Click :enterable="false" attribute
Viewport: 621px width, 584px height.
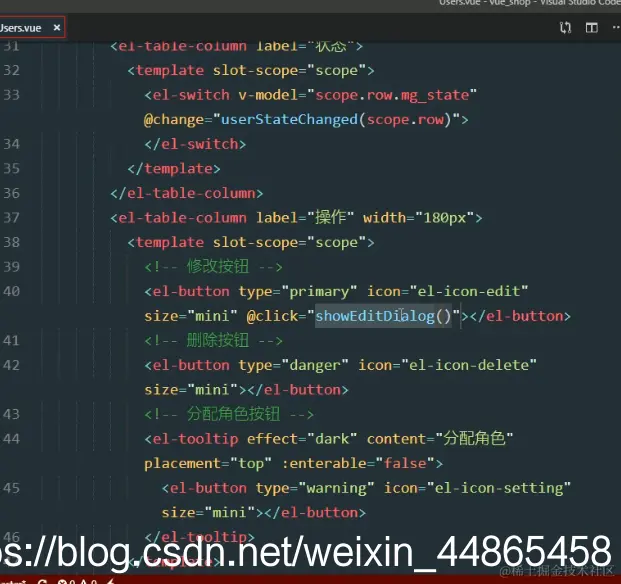pos(358,463)
